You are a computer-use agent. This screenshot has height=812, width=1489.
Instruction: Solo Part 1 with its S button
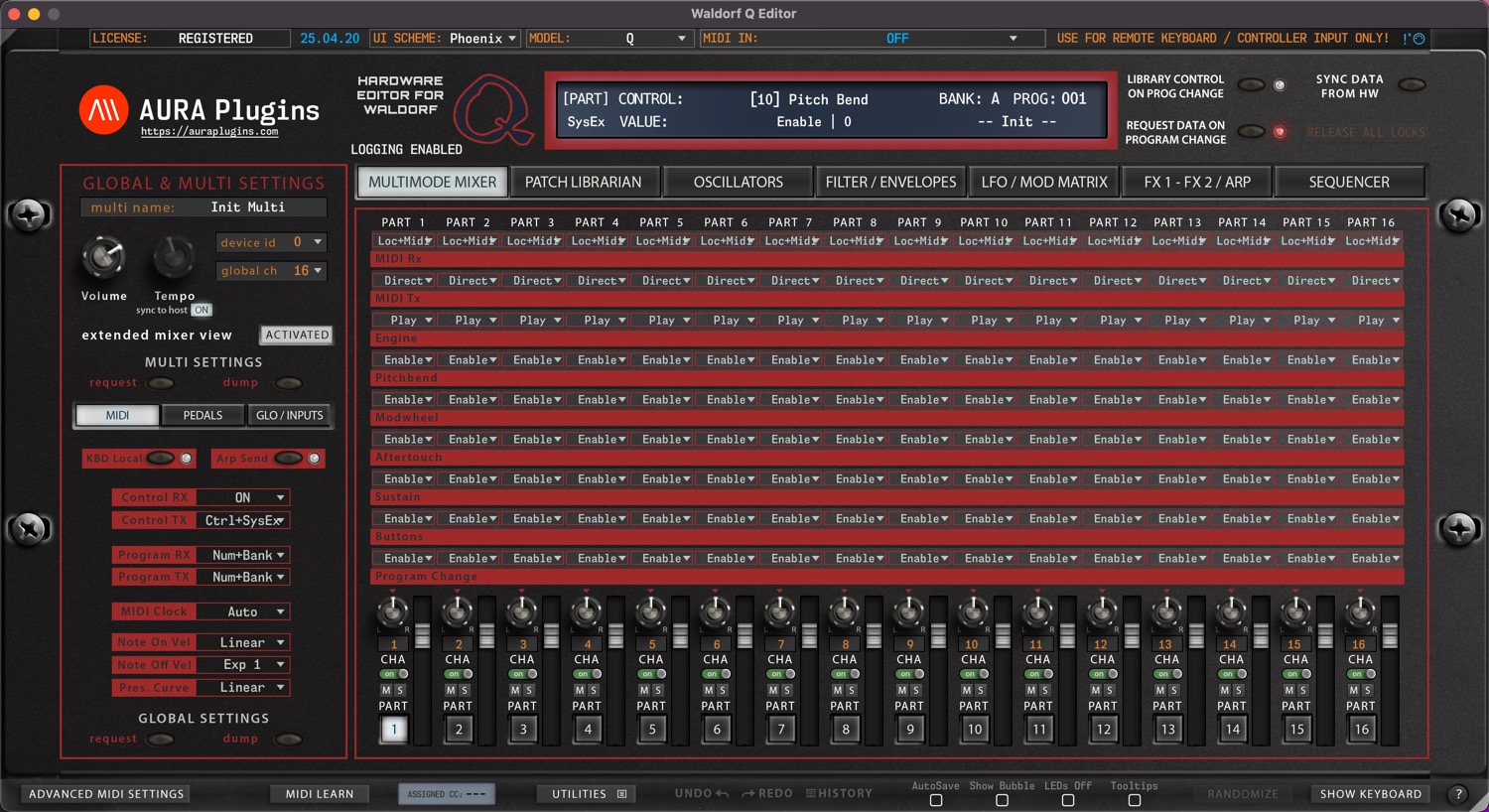click(400, 690)
